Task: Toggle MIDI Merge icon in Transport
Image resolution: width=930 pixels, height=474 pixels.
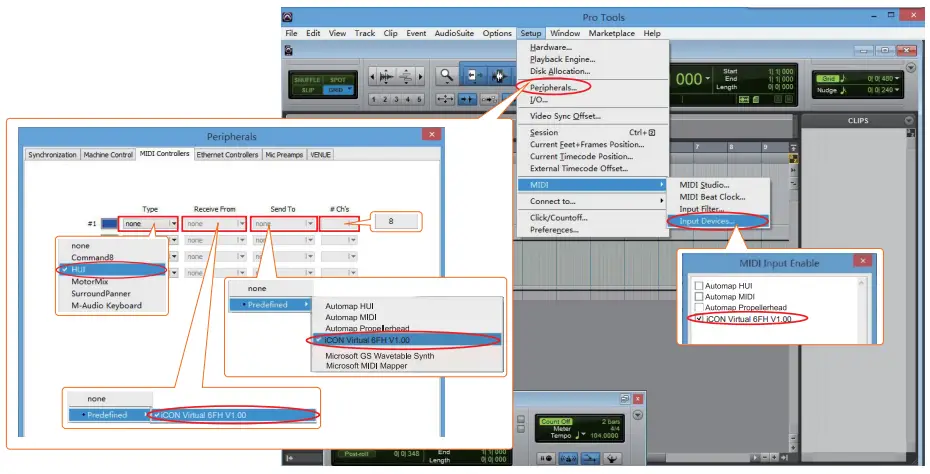Action: 590,458
